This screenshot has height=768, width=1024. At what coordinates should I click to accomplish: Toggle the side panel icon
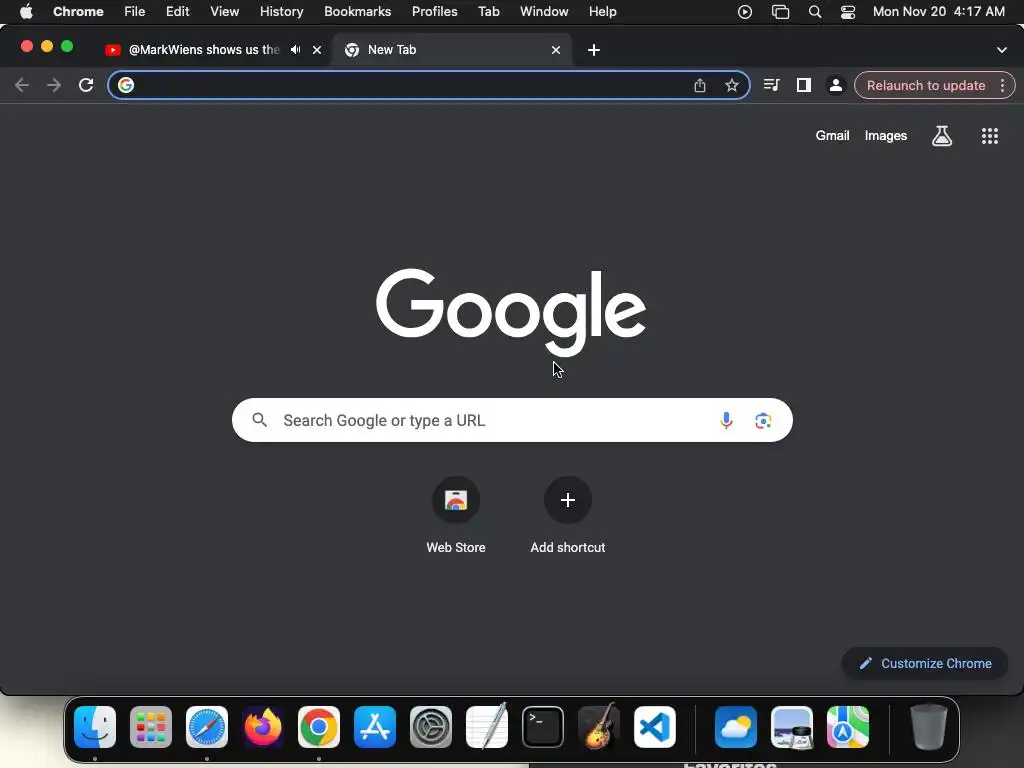[803, 85]
